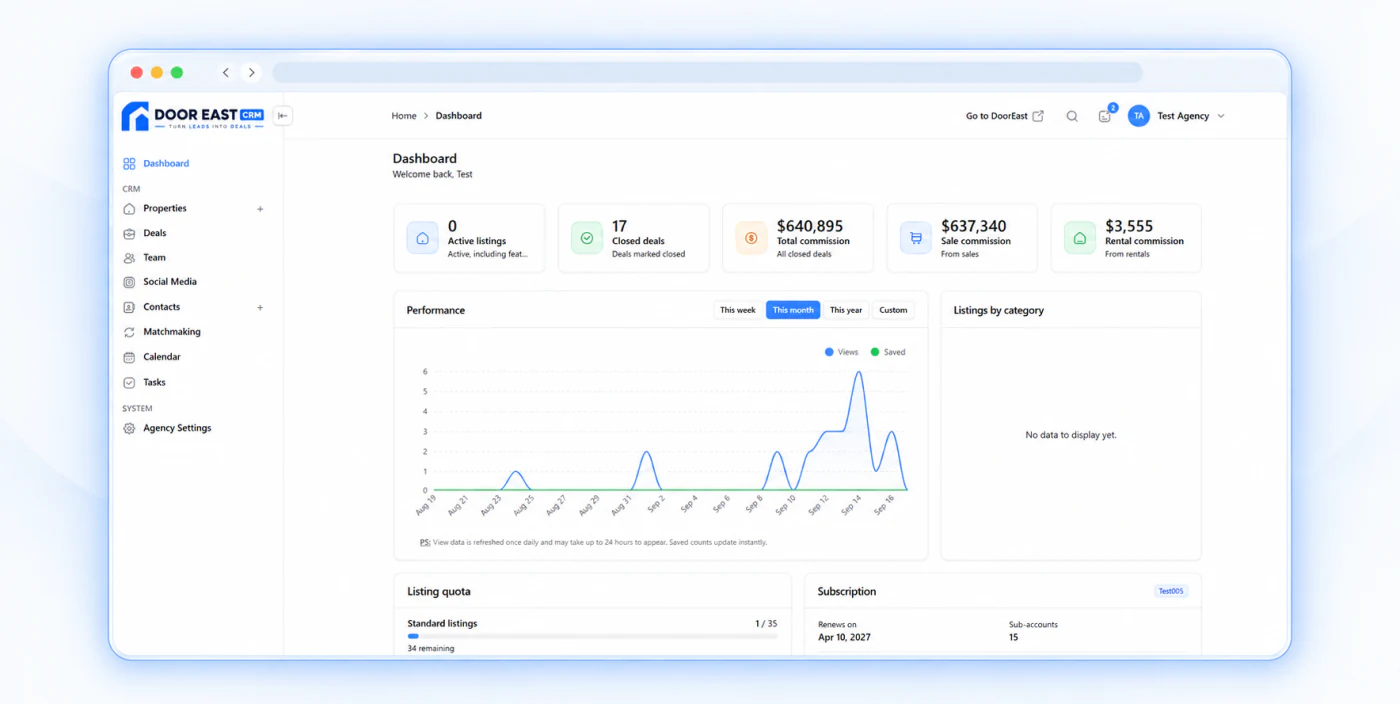Click the Home breadcrumb link
Viewport: 1400px width, 704px height.
point(404,116)
